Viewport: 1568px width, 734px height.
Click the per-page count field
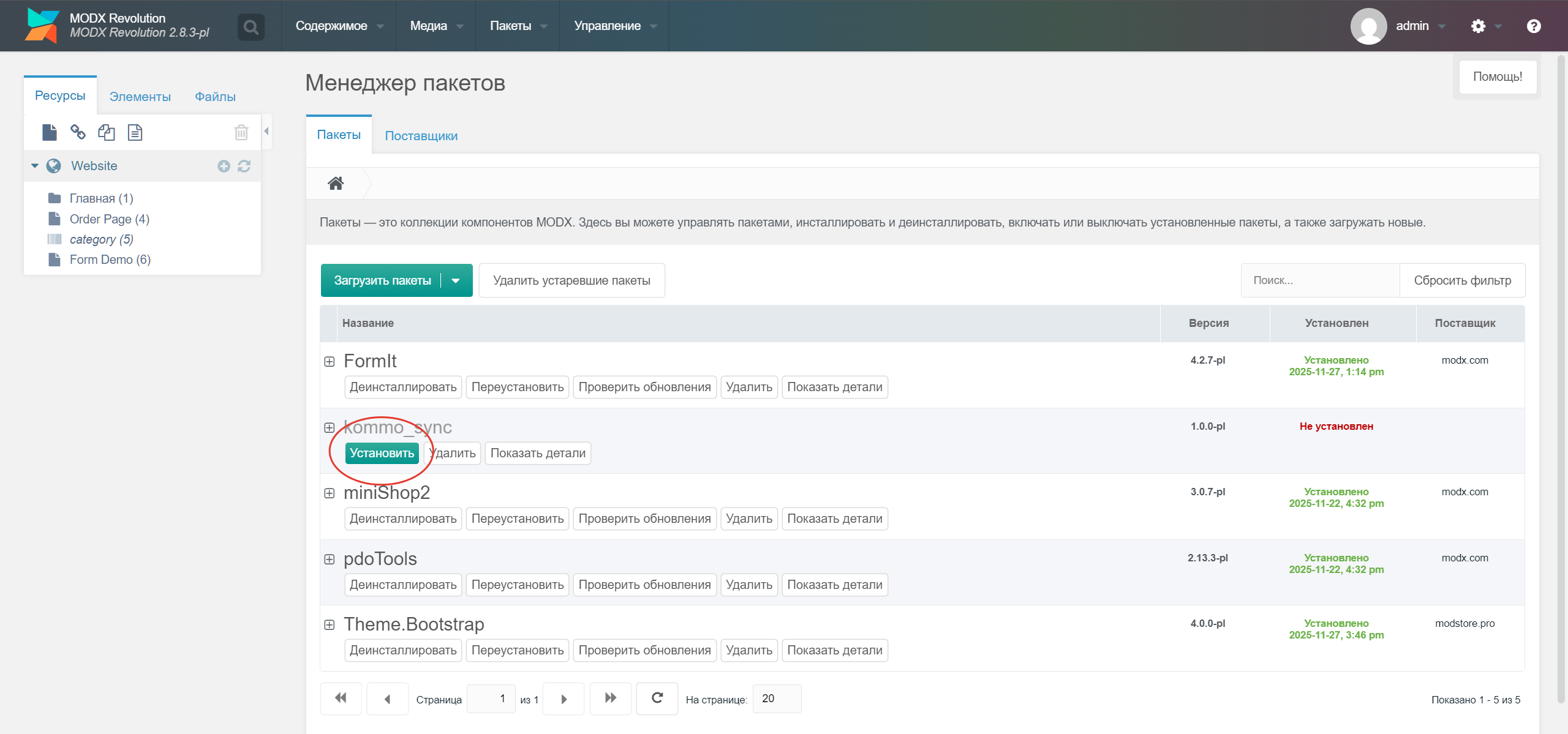click(x=777, y=698)
